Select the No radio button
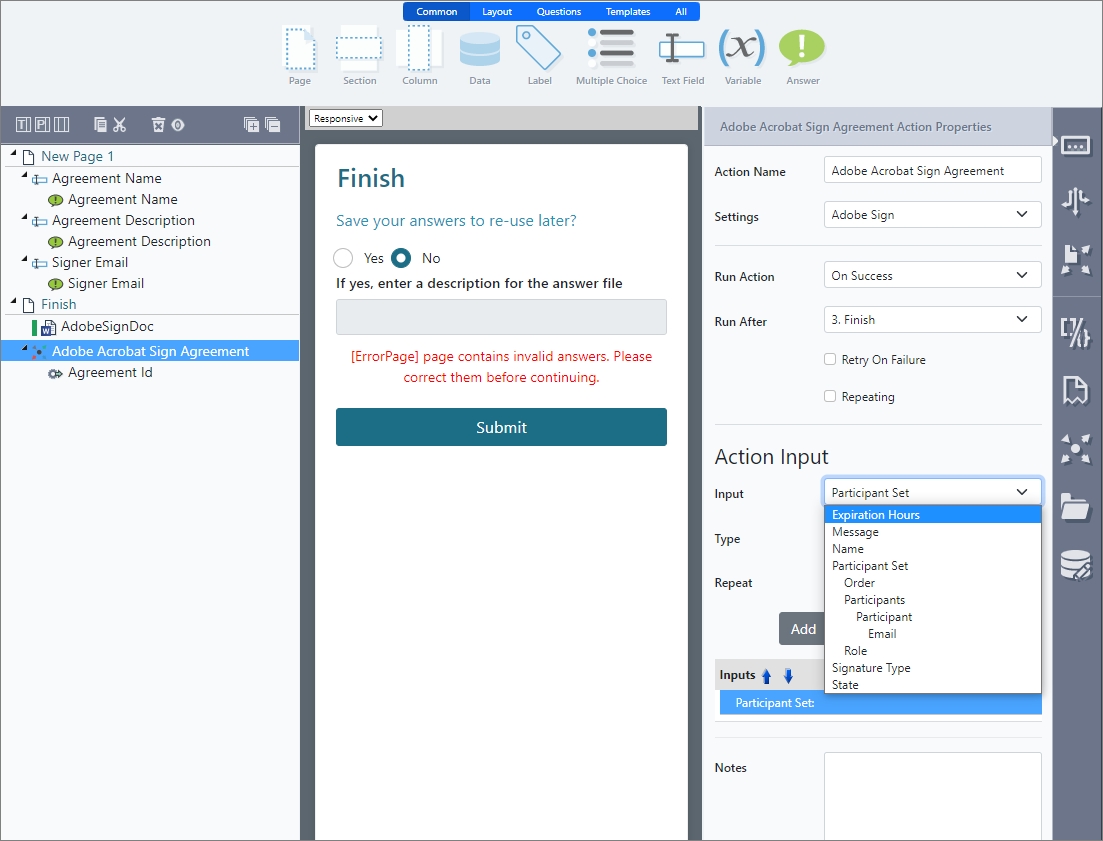This screenshot has width=1103, height=841. point(401,258)
